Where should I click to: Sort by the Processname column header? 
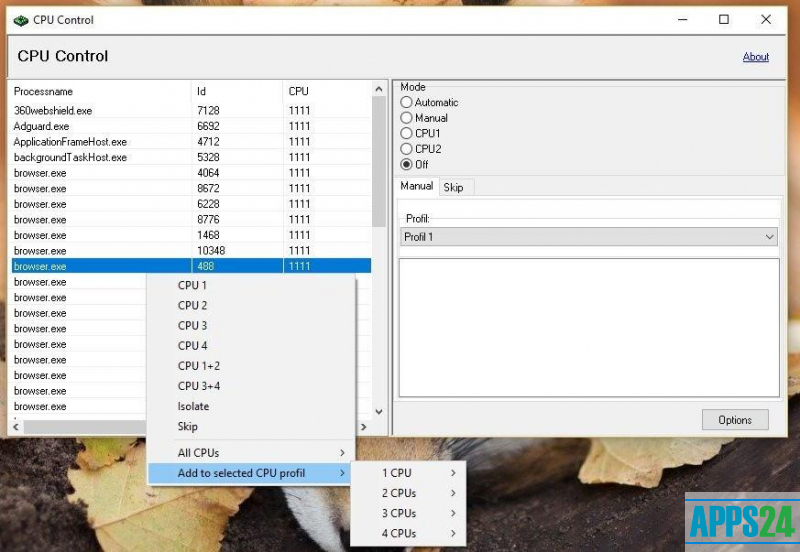98,91
